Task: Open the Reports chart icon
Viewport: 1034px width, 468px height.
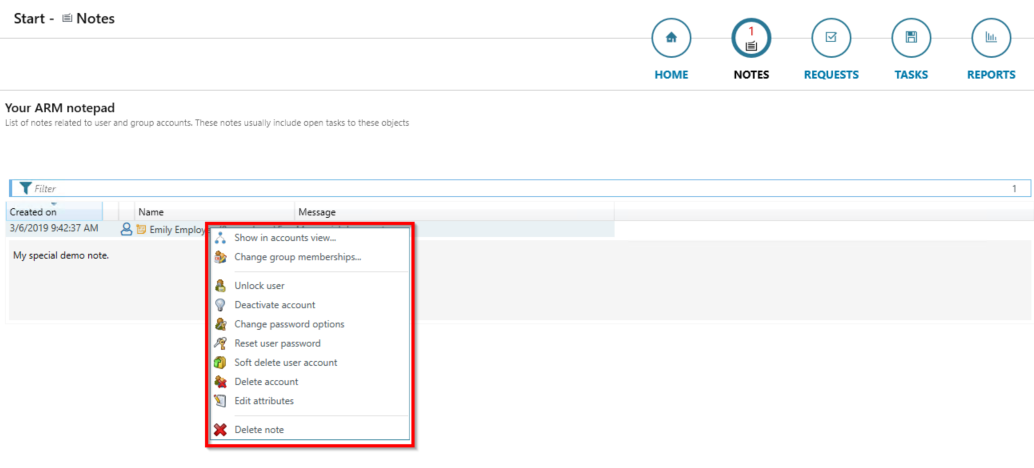Action: point(991,38)
